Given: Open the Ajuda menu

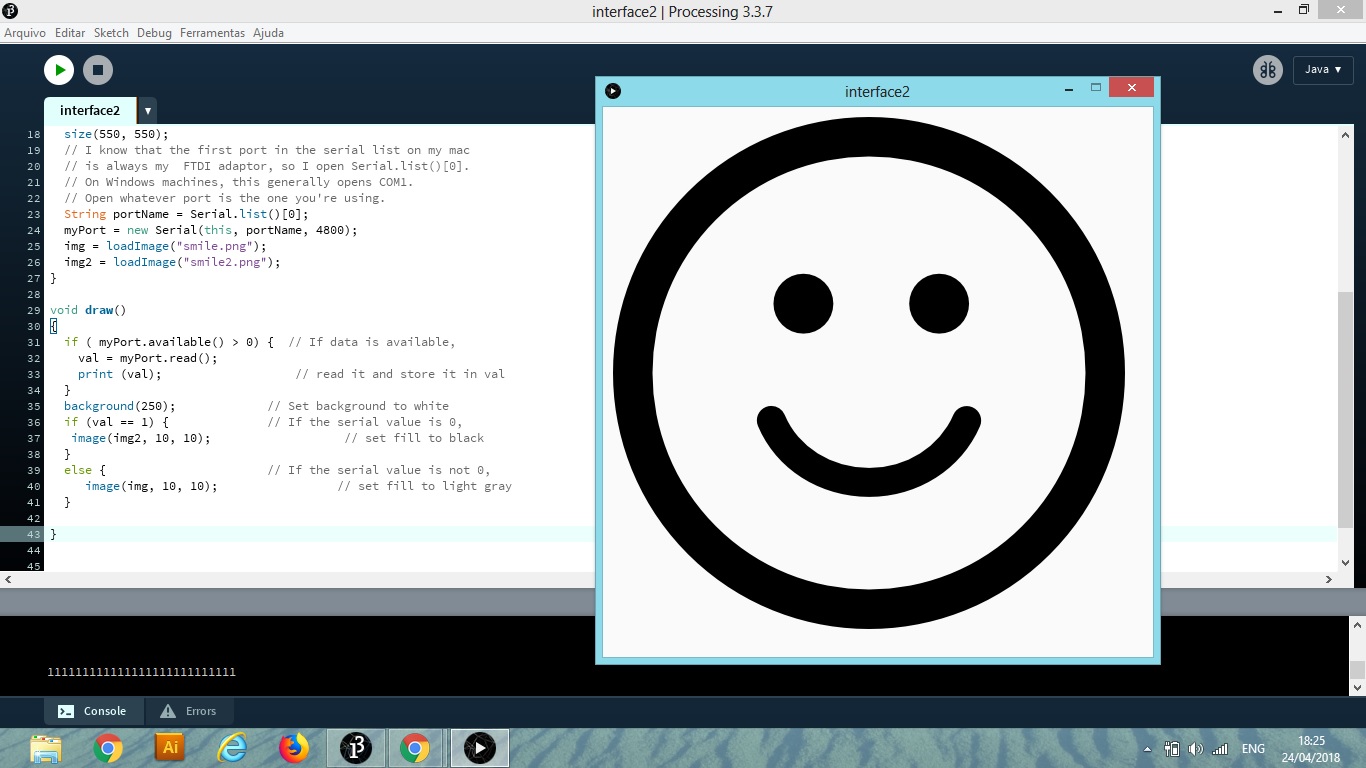Looking at the screenshot, I should click(268, 33).
